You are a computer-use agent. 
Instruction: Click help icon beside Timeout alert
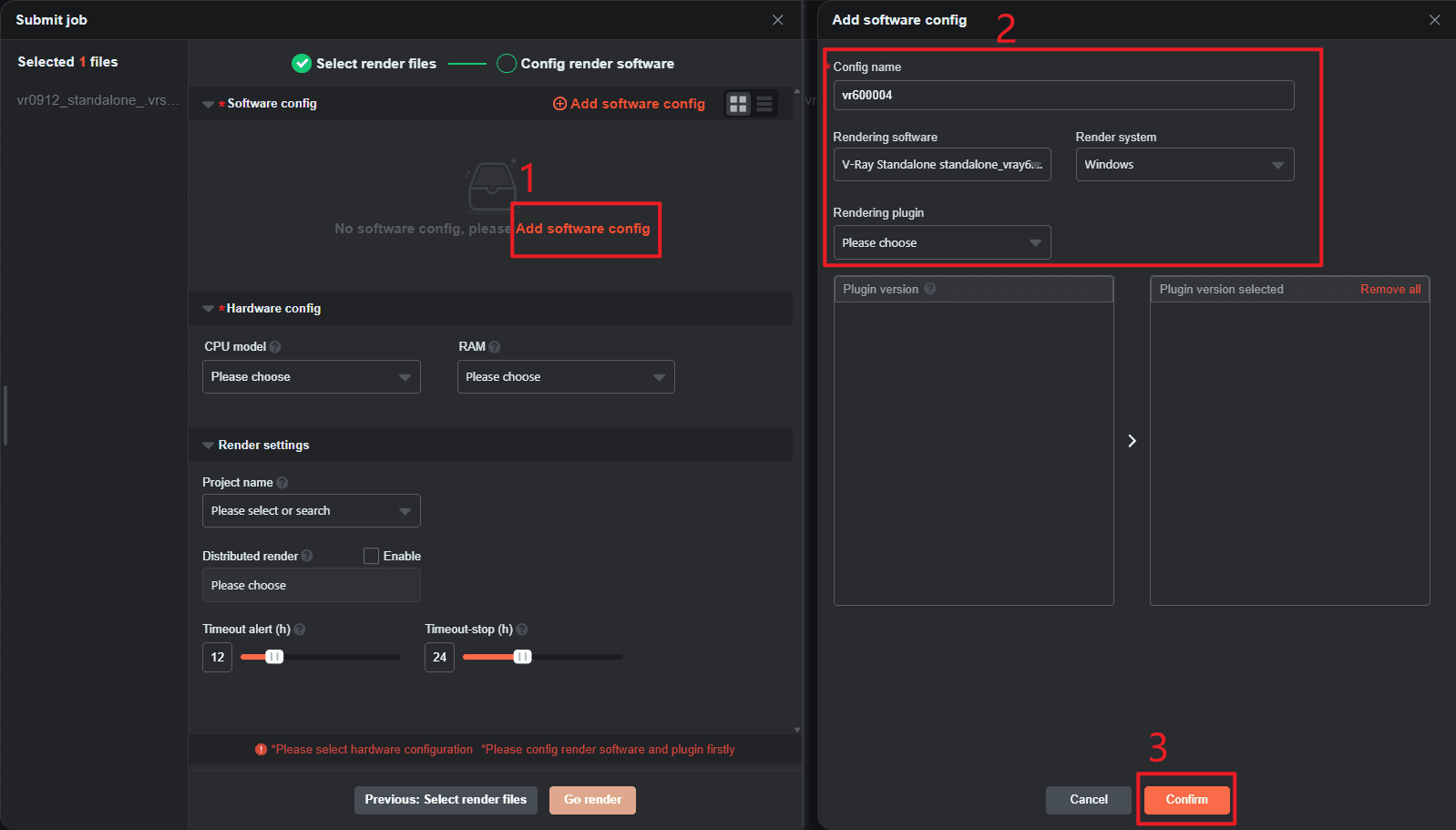click(x=300, y=630)
